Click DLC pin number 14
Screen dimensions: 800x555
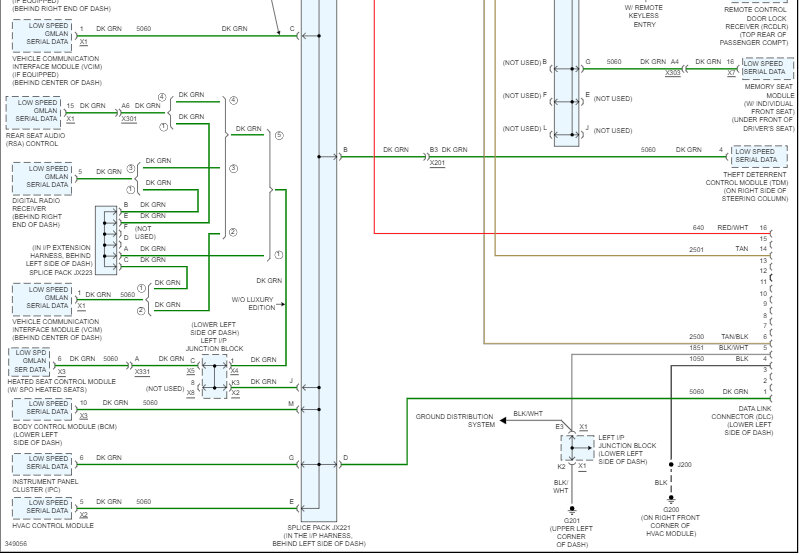763,249
